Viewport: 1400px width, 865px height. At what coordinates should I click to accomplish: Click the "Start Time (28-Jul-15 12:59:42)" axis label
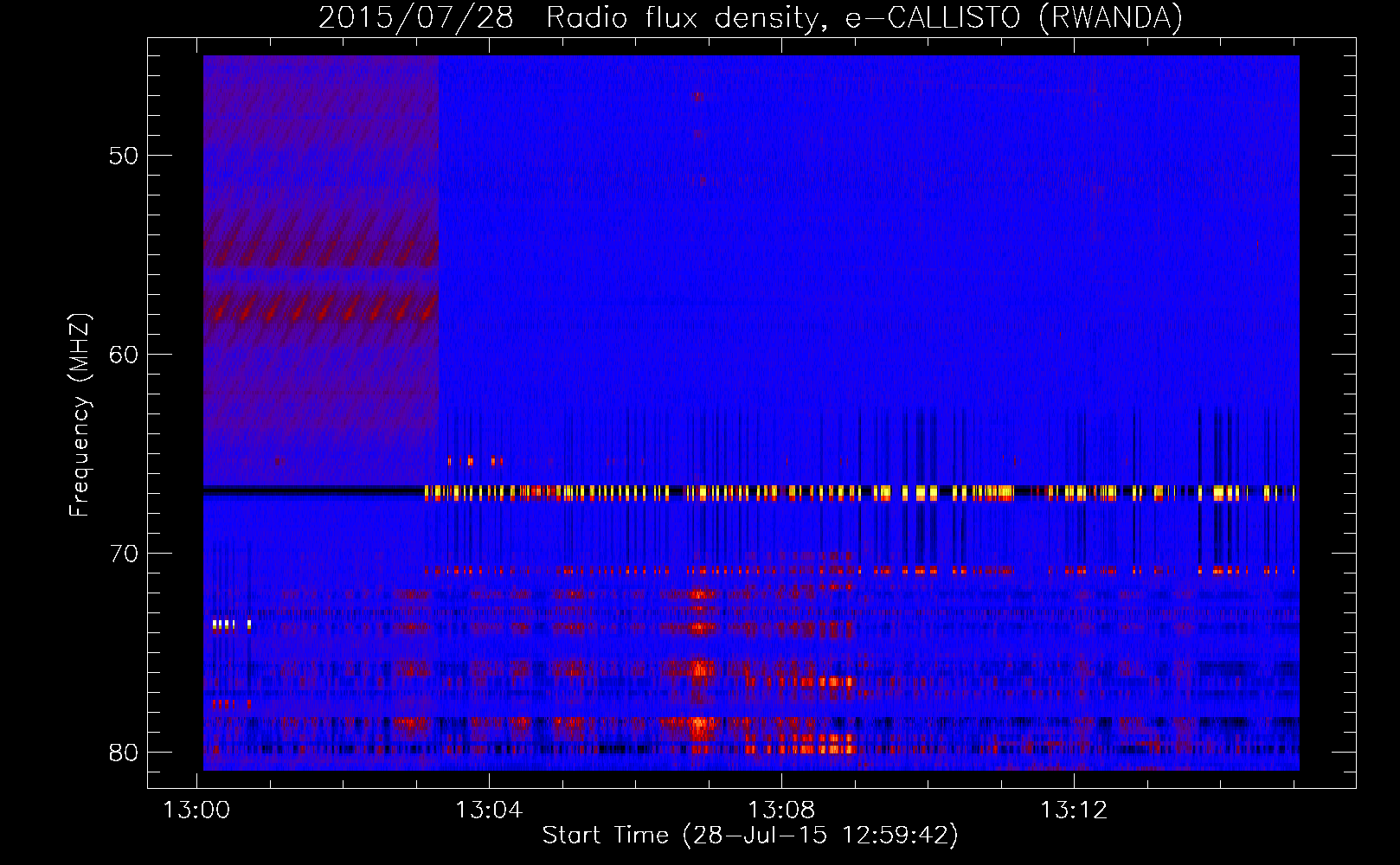[x=751, y=836]
